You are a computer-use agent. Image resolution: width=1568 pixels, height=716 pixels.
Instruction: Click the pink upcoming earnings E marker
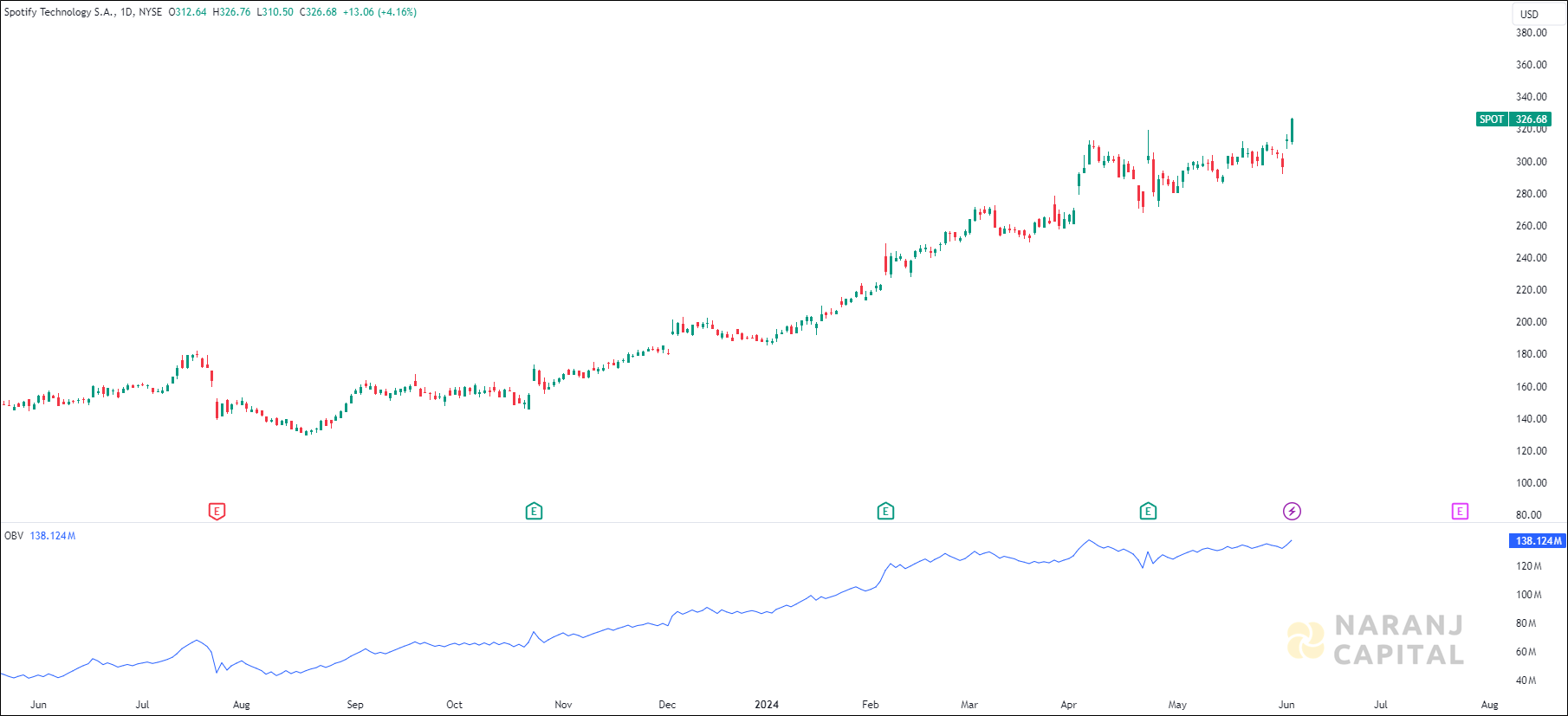point(1460,512)
